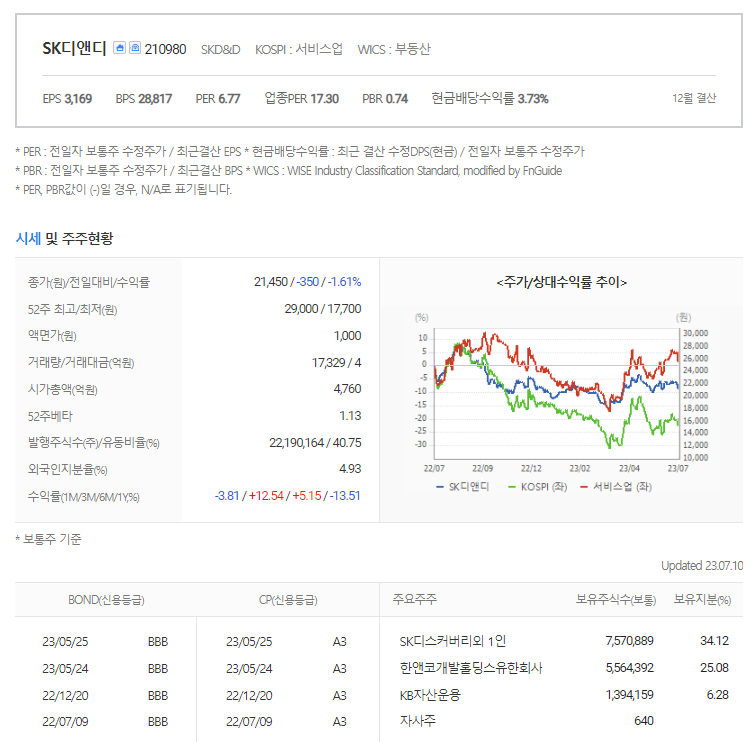Click the 52주 최고/최저 value 29,000 / 17,700
The width and height of the screenshot is (749, 742).
323,309
